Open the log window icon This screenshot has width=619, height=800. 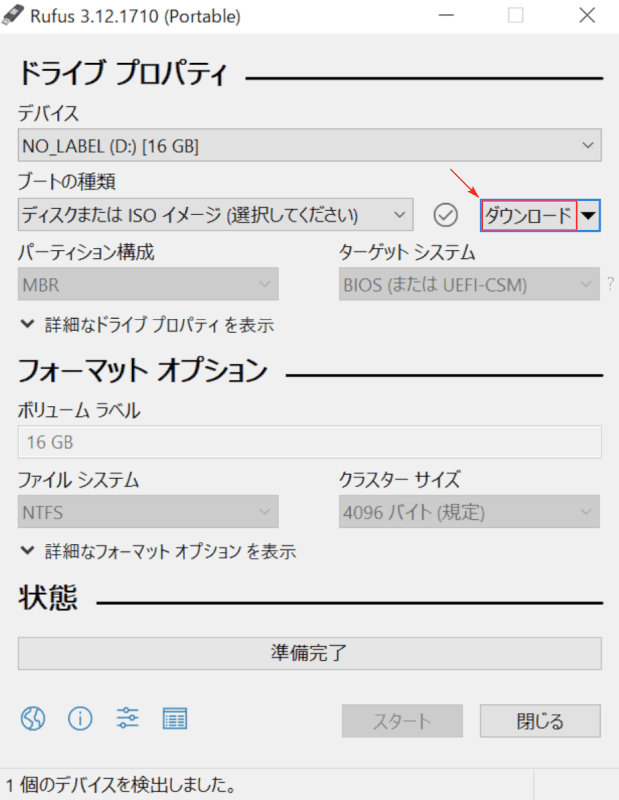[x=175, y=718]
